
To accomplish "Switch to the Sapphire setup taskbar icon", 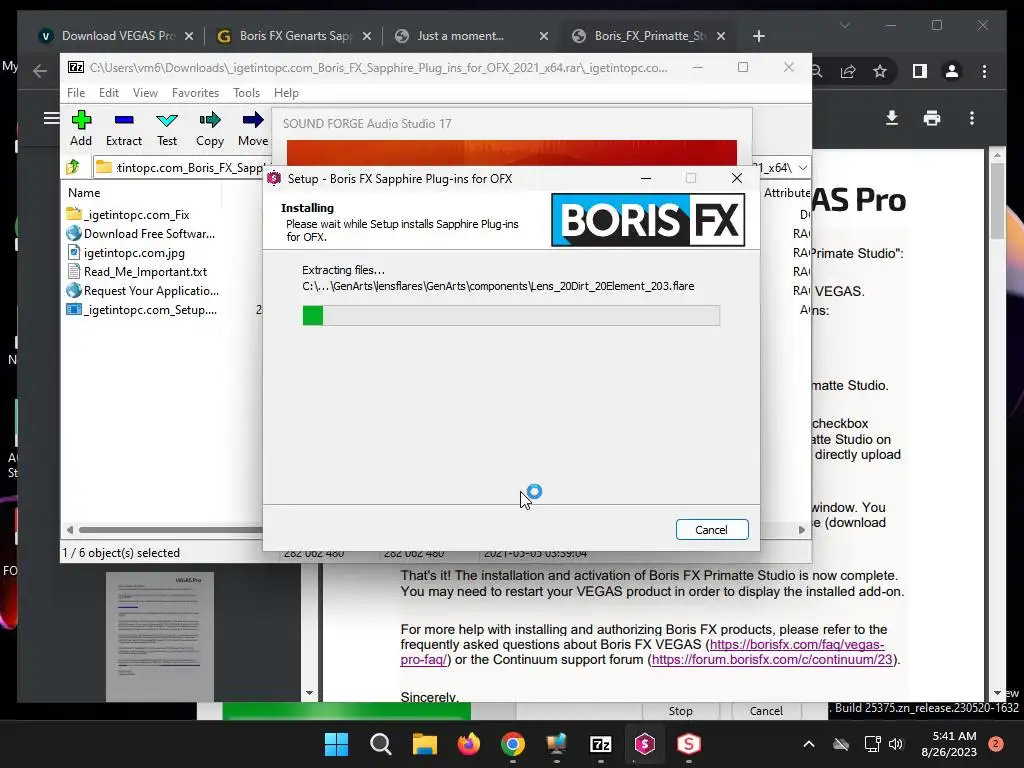I will [645, 744].
